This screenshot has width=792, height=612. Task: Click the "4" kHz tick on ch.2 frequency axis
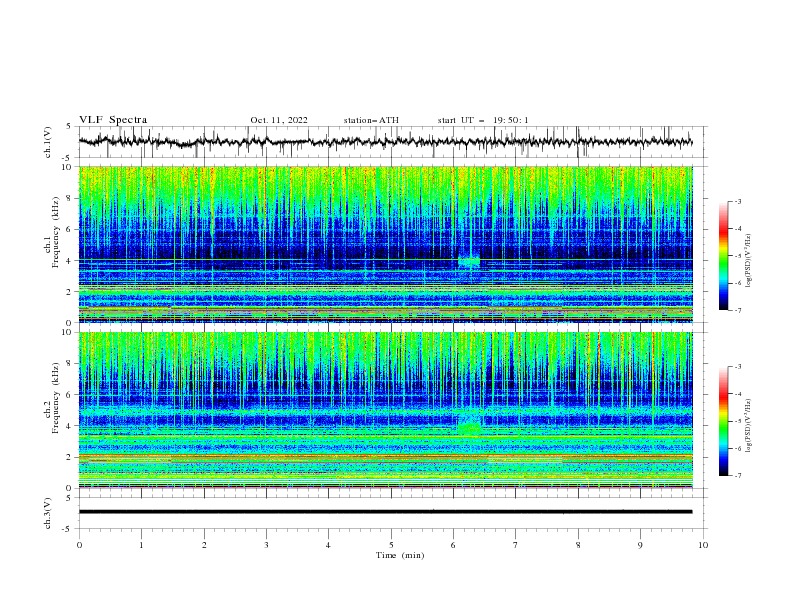coord(70,426)
